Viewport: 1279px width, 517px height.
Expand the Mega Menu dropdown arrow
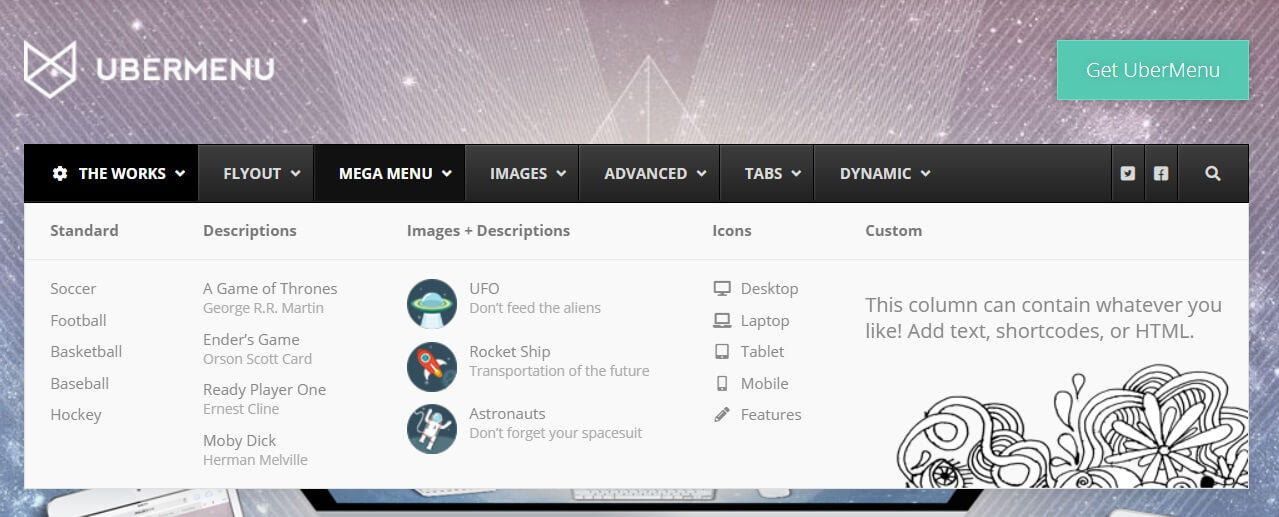click(x=447, y=173)
